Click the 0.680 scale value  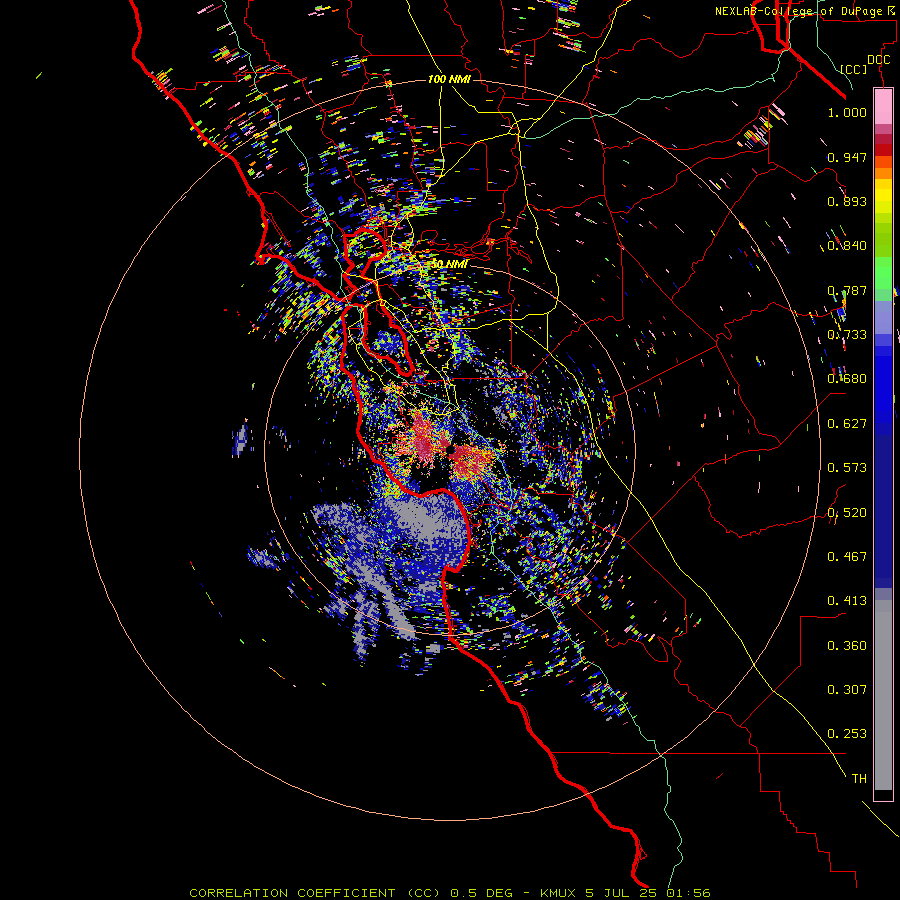(847, 379)
